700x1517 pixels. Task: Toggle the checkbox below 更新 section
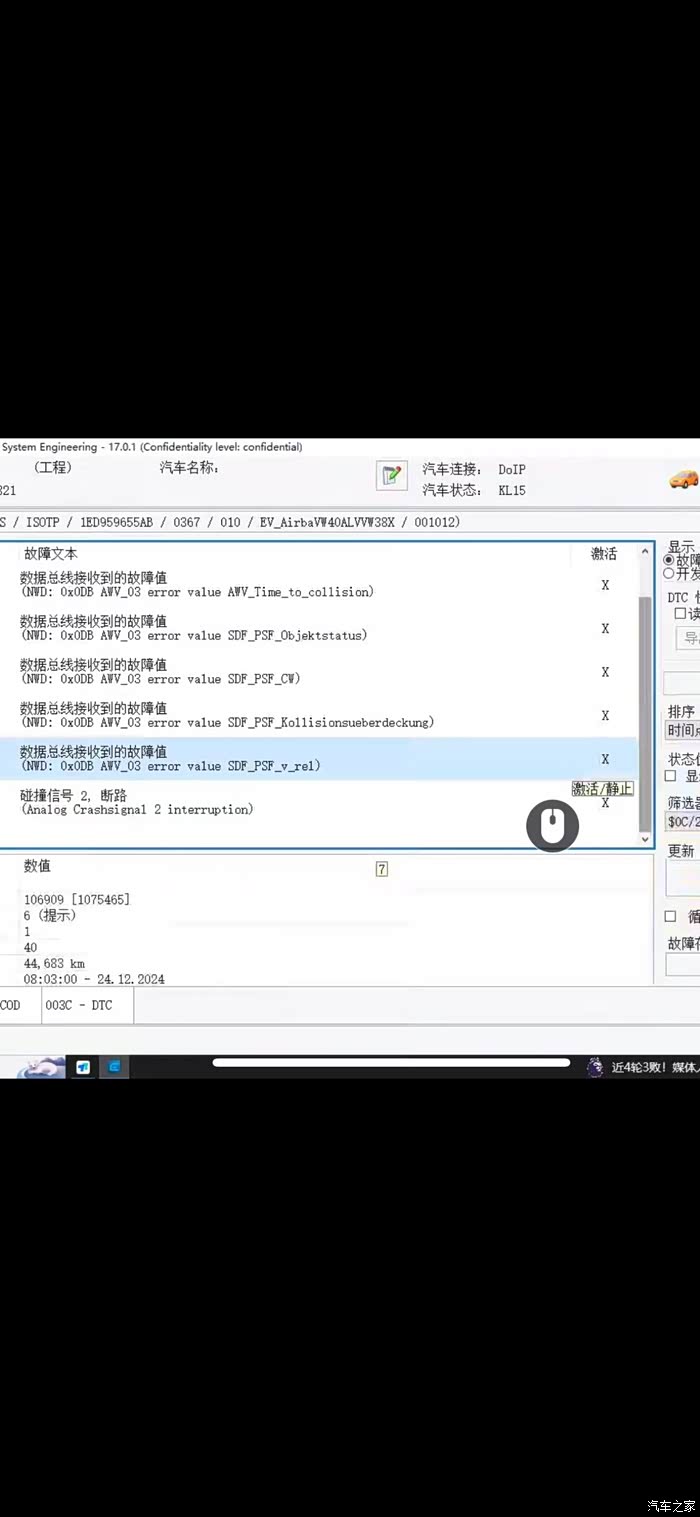point(671,916)
